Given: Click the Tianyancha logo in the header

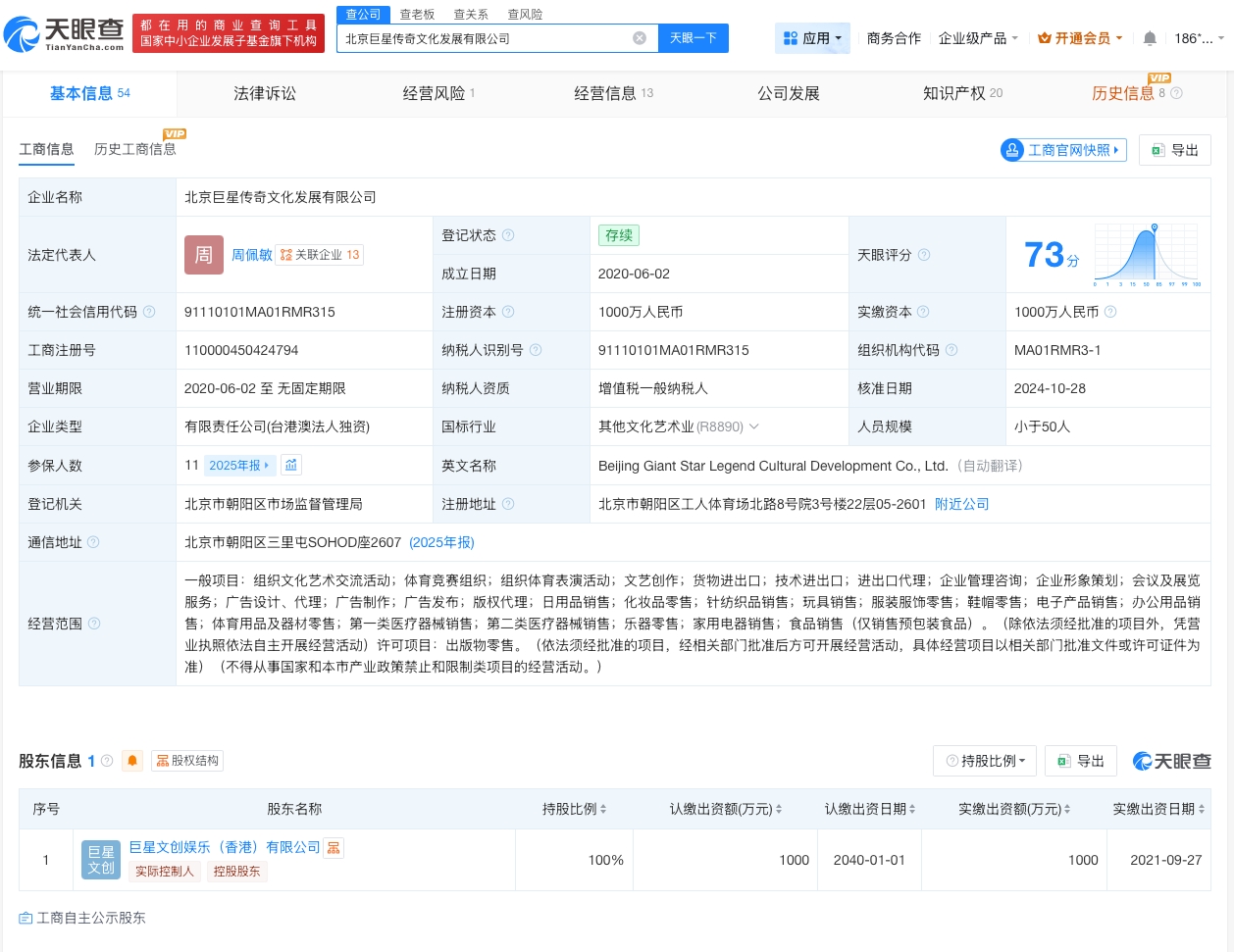Looking at the screenshot, I should (65, 34).
